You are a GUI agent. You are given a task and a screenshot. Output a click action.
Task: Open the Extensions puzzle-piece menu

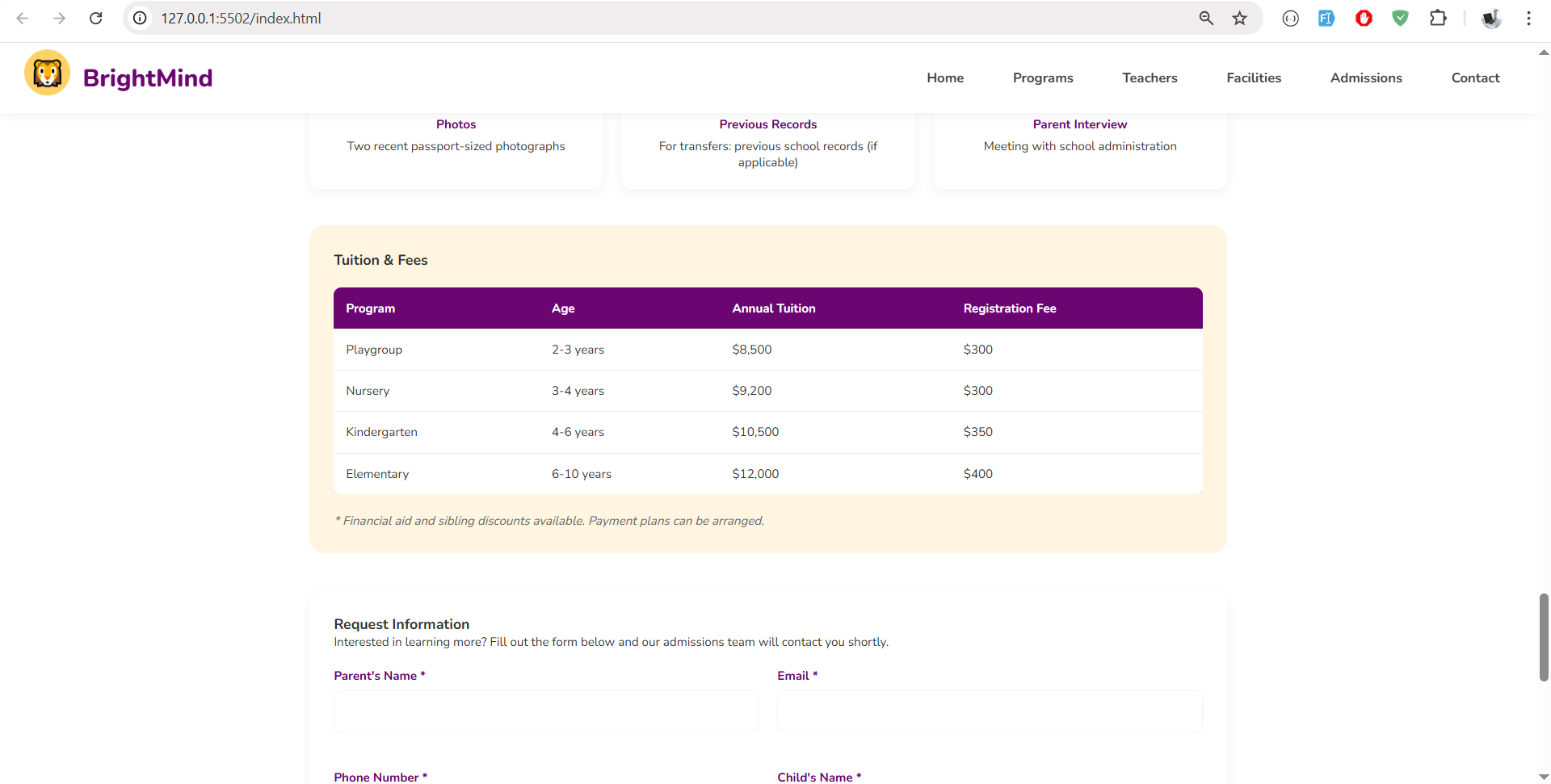coord(1438,18)
